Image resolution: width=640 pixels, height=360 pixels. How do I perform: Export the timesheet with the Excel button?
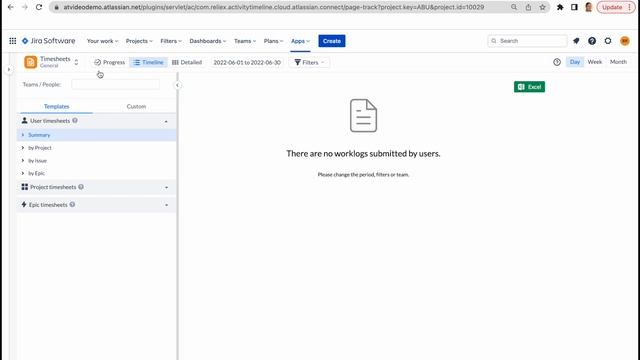coord(529,87)
